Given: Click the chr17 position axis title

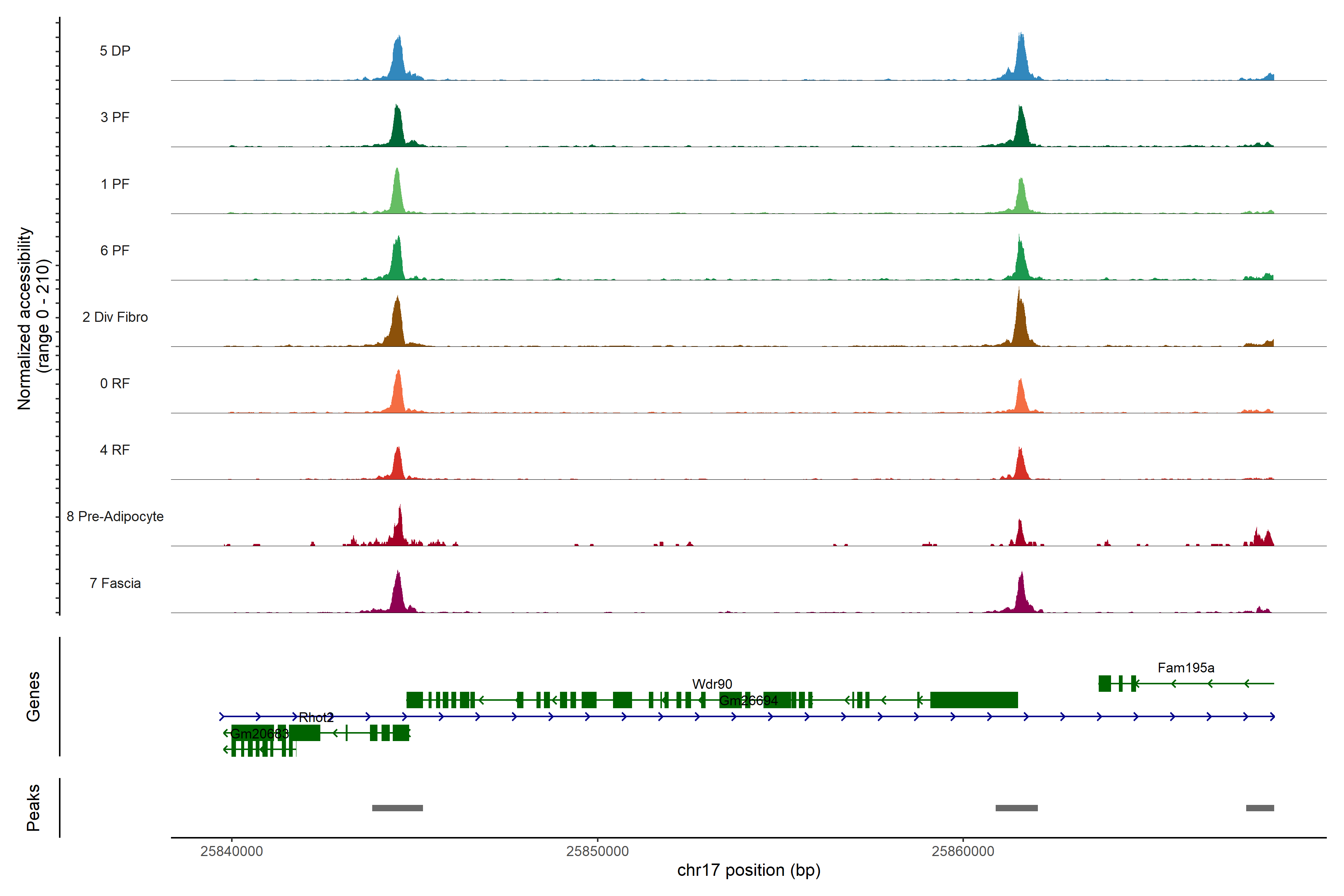Looking at the screenshot, I should [x=748, y=870].
